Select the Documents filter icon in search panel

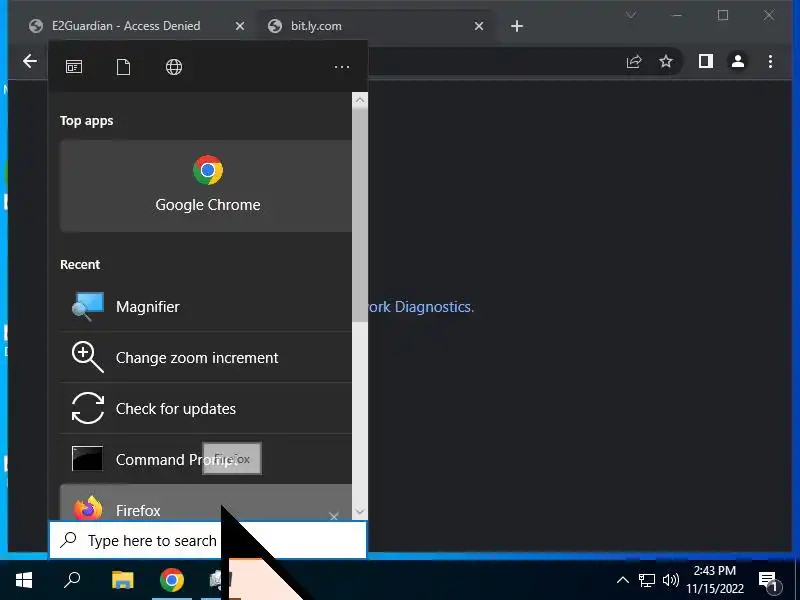[123, 67]
